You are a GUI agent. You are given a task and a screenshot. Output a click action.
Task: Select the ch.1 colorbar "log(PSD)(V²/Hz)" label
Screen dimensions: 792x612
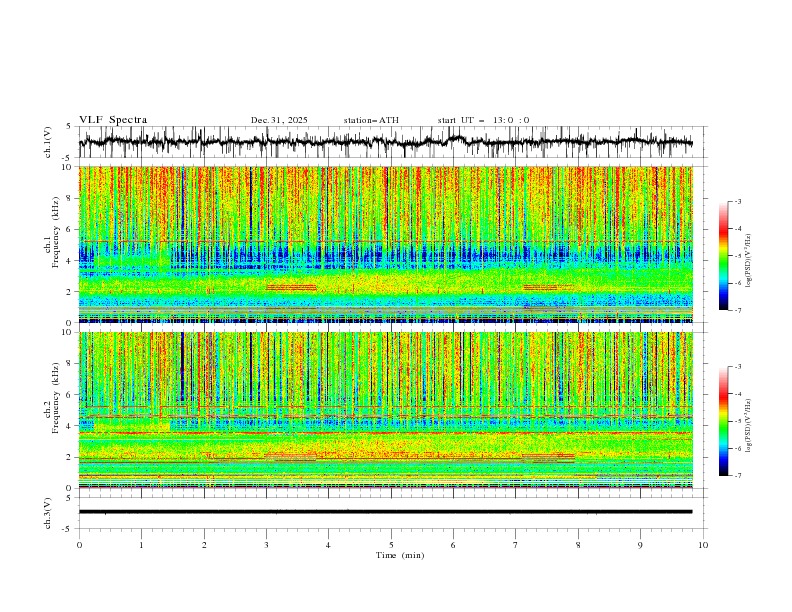click(749, 261)
